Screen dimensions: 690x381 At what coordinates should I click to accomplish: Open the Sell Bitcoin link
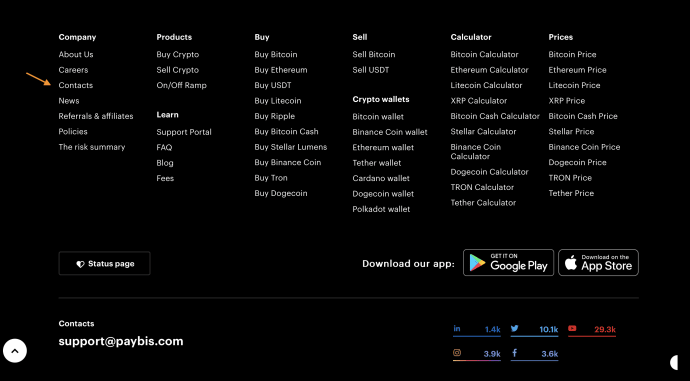click(x=374, y=55)
